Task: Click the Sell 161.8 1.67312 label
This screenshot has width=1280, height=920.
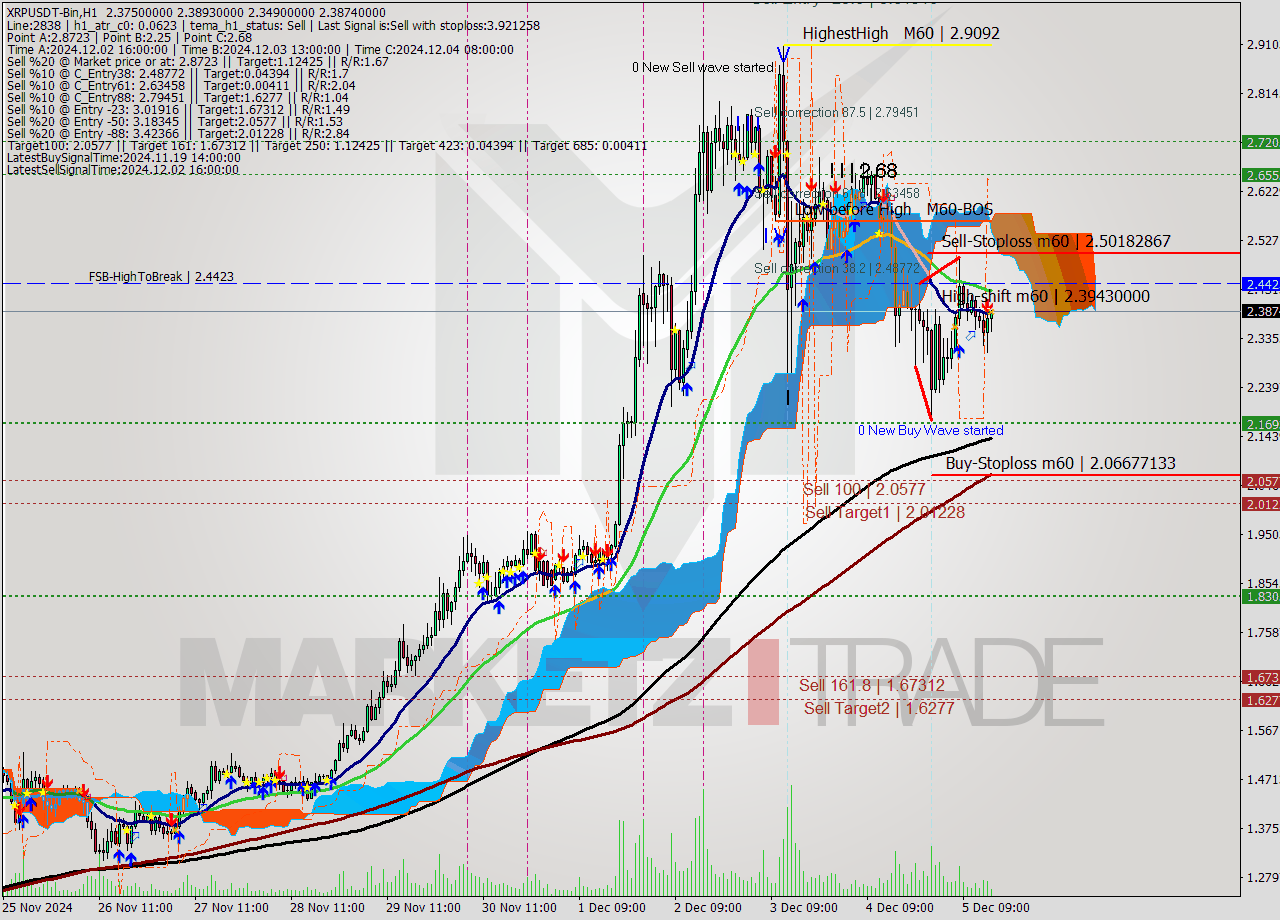Action: tap(871, 685)
